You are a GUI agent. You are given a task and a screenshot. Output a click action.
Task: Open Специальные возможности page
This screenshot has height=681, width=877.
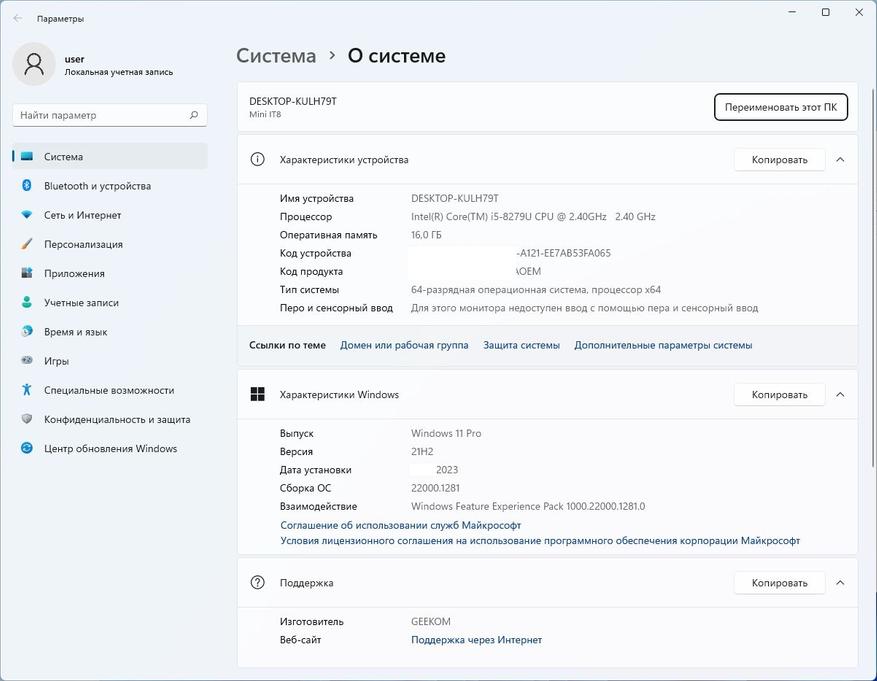[x=110, y=390]
